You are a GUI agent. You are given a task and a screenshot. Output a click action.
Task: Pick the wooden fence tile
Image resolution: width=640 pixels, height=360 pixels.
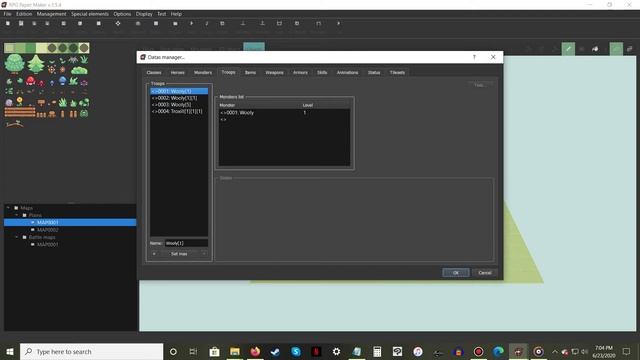tap(20, 112)
